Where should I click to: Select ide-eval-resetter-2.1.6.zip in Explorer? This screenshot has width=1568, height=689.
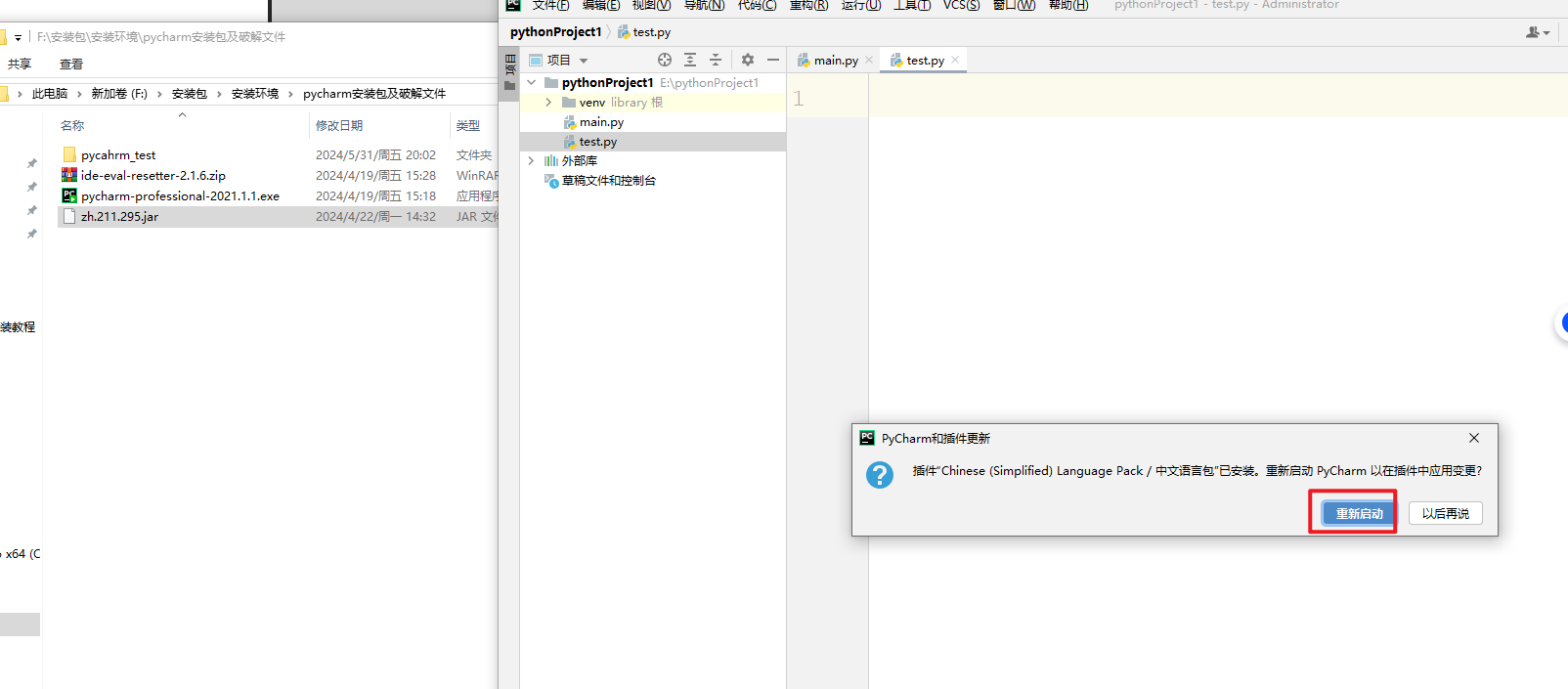tap(153, 176)
